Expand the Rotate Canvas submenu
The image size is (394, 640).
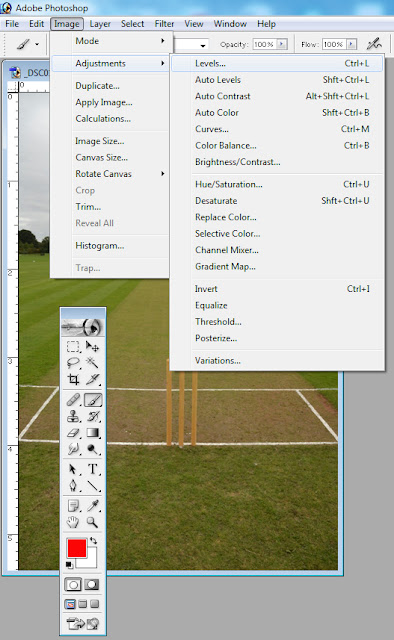coord(110,174)
